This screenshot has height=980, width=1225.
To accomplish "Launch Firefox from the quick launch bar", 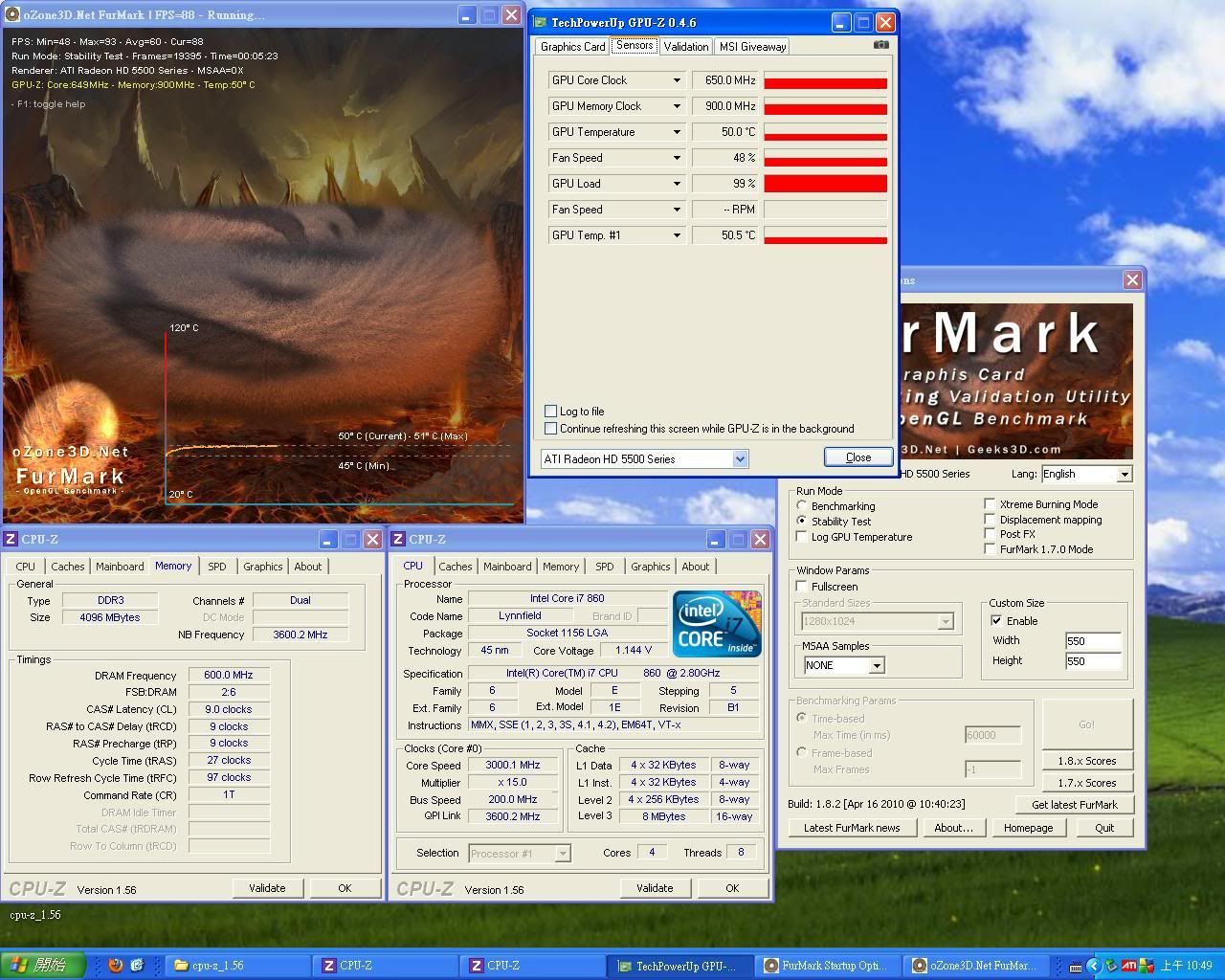I will pos(115,965).
